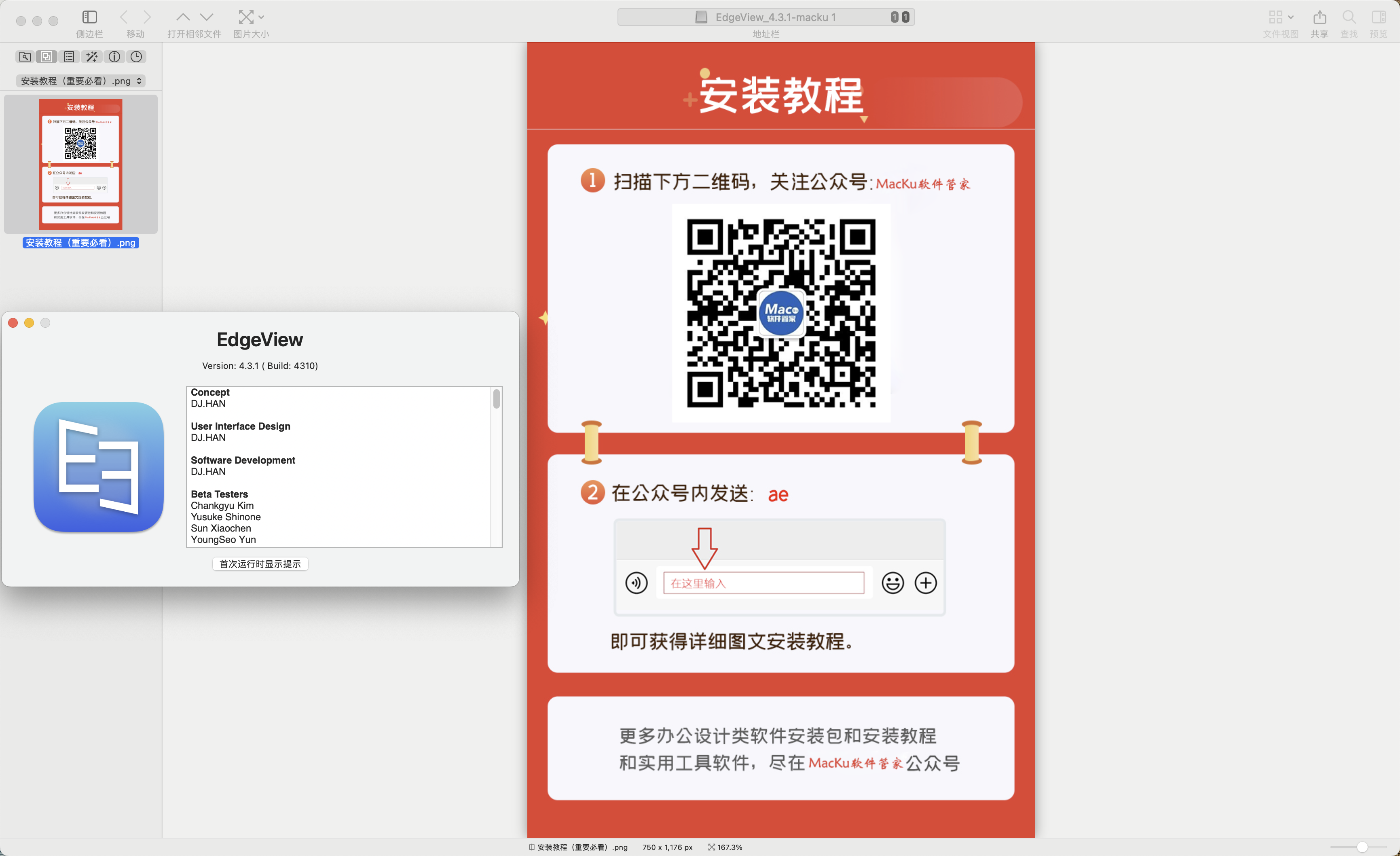Click the 图片大小 fit-to-size arrows icon
Viewport: 1400px width, 856px height.
pyautogui.click(x=246, y=17)
